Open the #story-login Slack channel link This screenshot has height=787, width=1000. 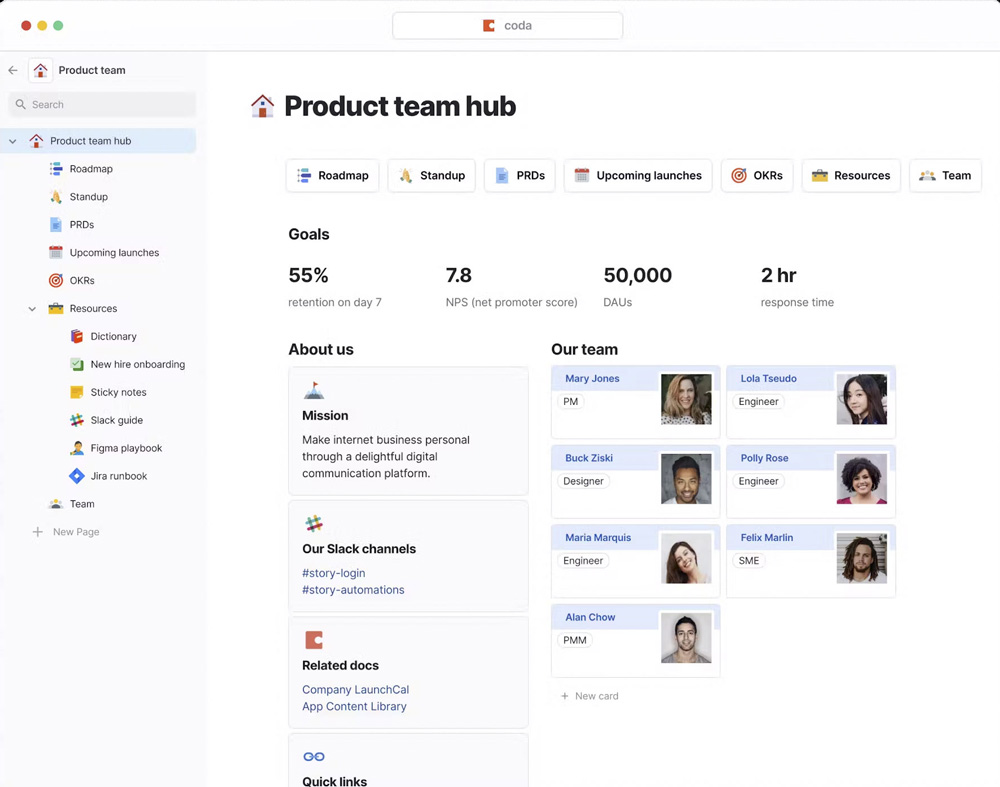click(x=333, y=573)
